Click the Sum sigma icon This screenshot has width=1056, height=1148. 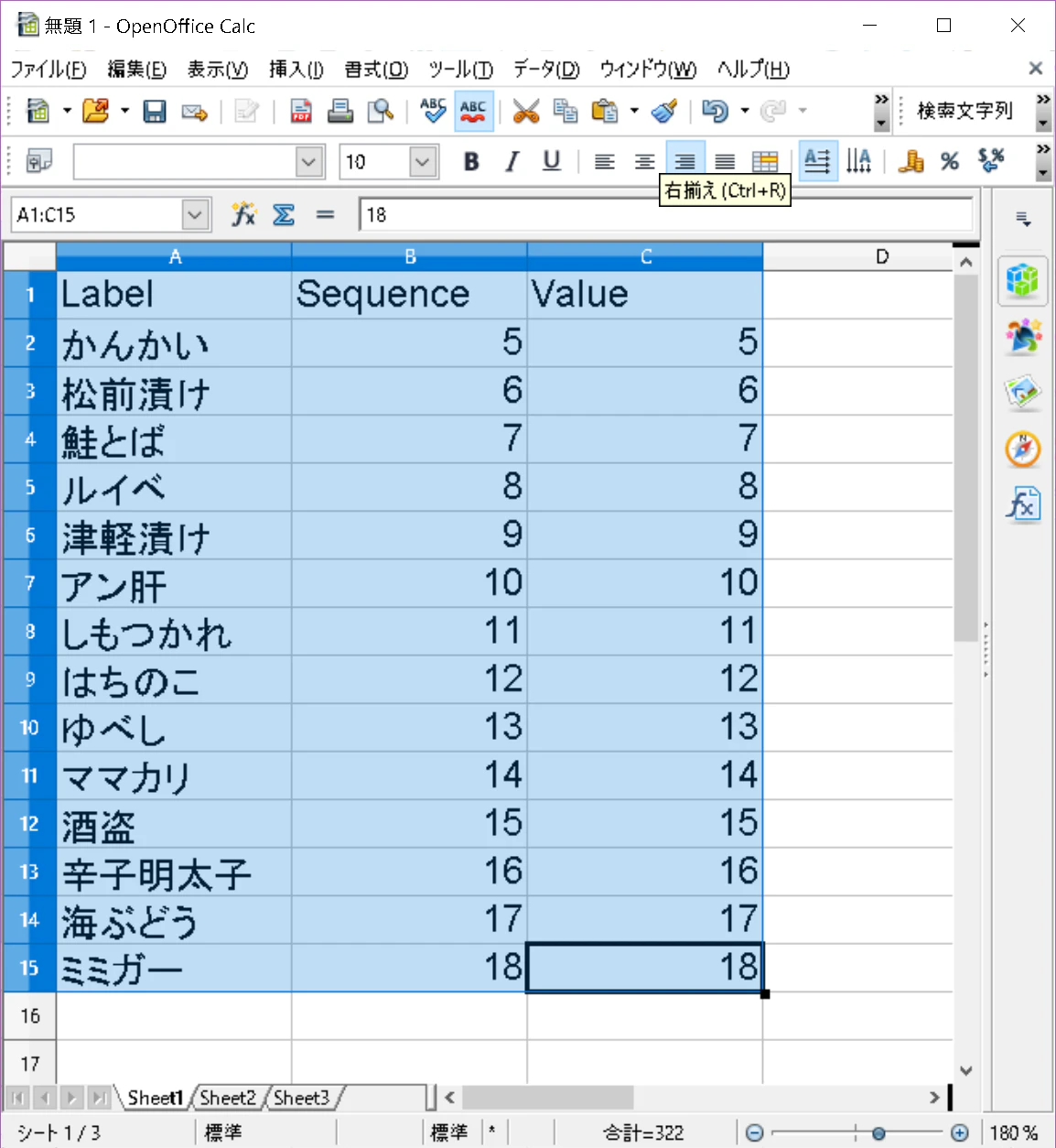[x=284, y=215]
